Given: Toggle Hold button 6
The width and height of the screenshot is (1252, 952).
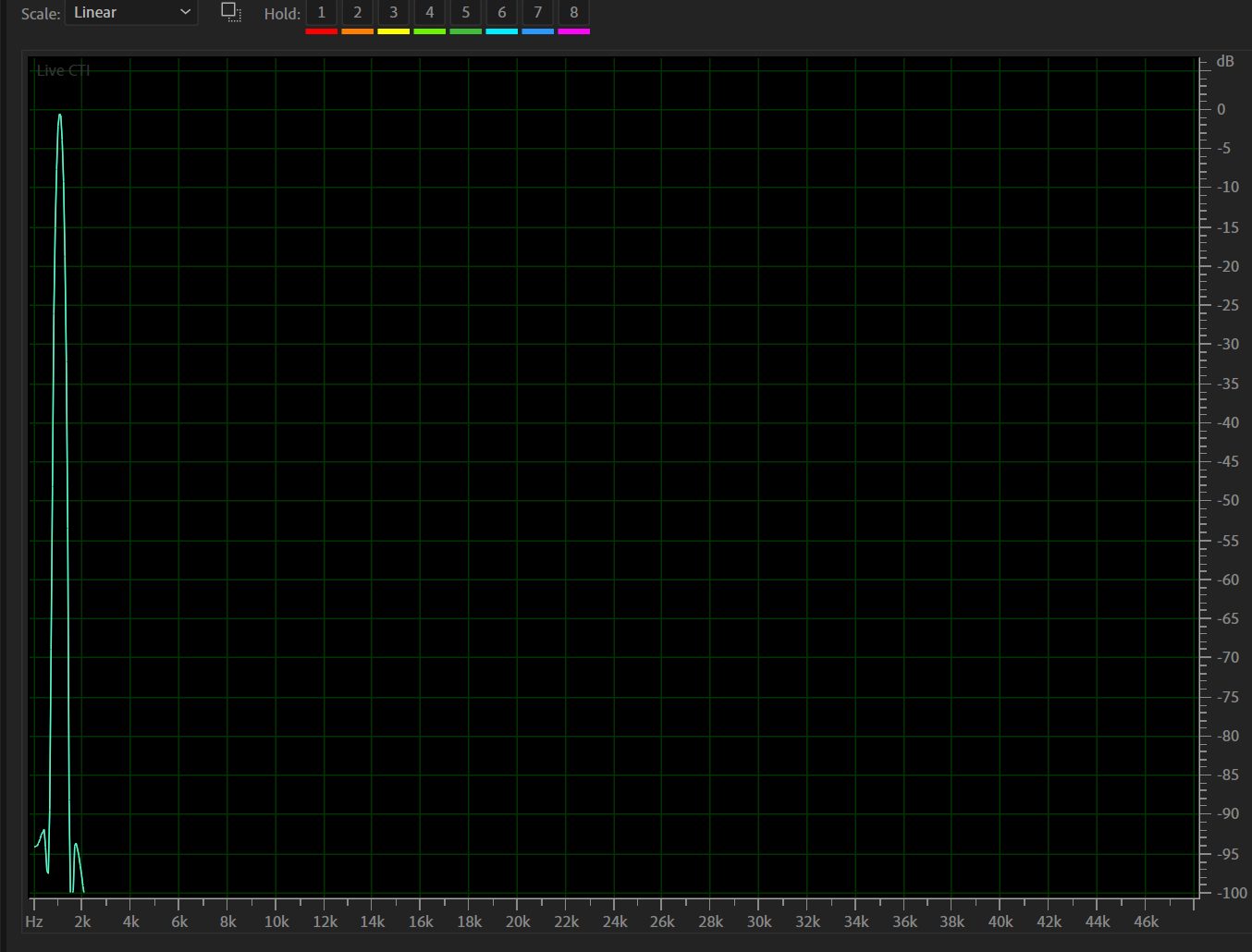Looking at the screenshot, I should (501, 12).
